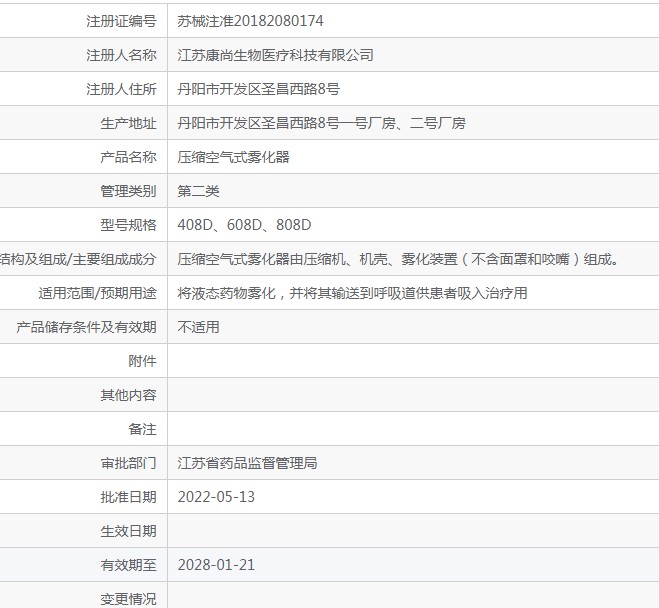Select intended use text 将液态药物雾化
The width and height of the screenshot is (659, 608).
coord(352,293)
